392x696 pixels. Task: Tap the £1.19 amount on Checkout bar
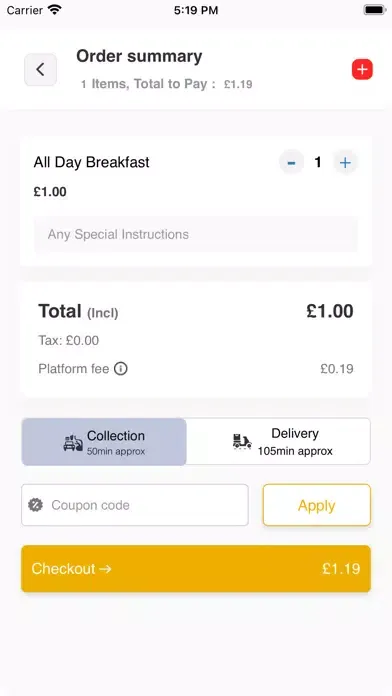(341, 569)
